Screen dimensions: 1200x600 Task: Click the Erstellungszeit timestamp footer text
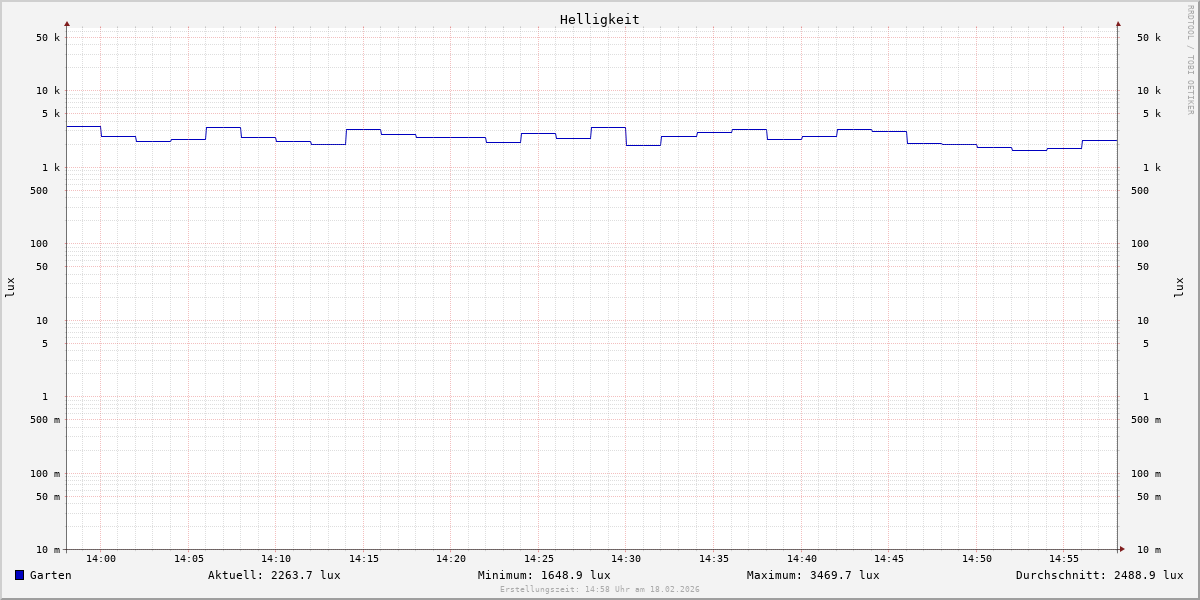[600, 590]
